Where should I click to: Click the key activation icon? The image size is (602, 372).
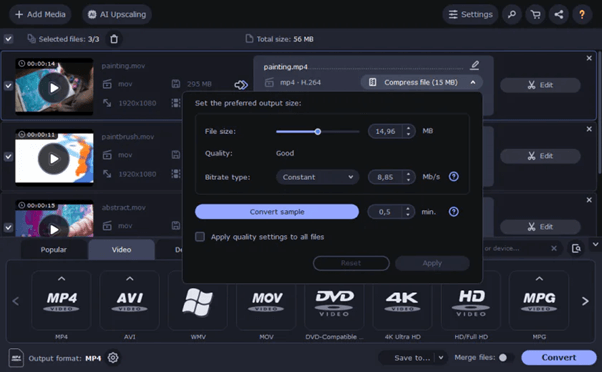point(512,15)
